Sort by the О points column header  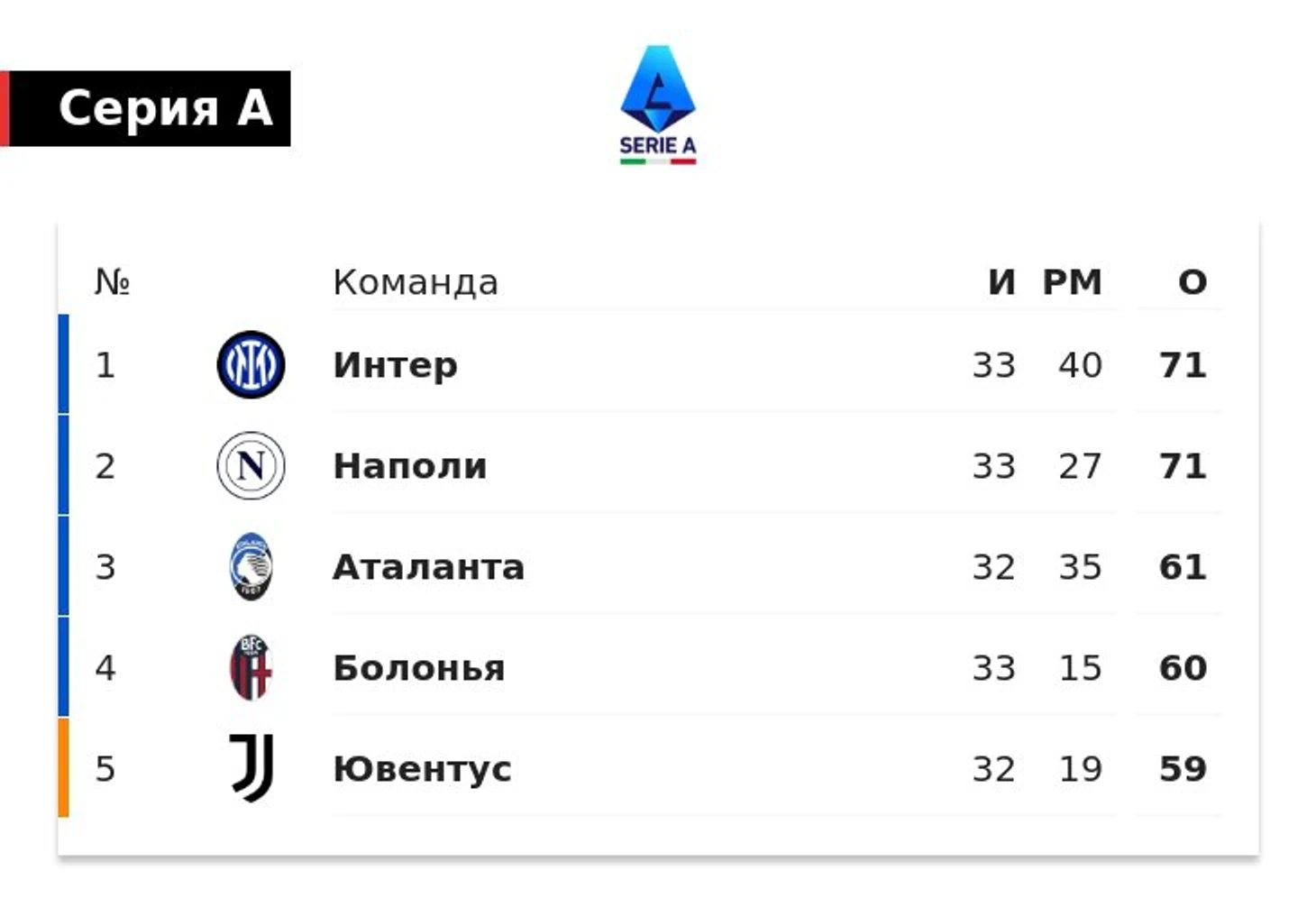point(1193,282)
